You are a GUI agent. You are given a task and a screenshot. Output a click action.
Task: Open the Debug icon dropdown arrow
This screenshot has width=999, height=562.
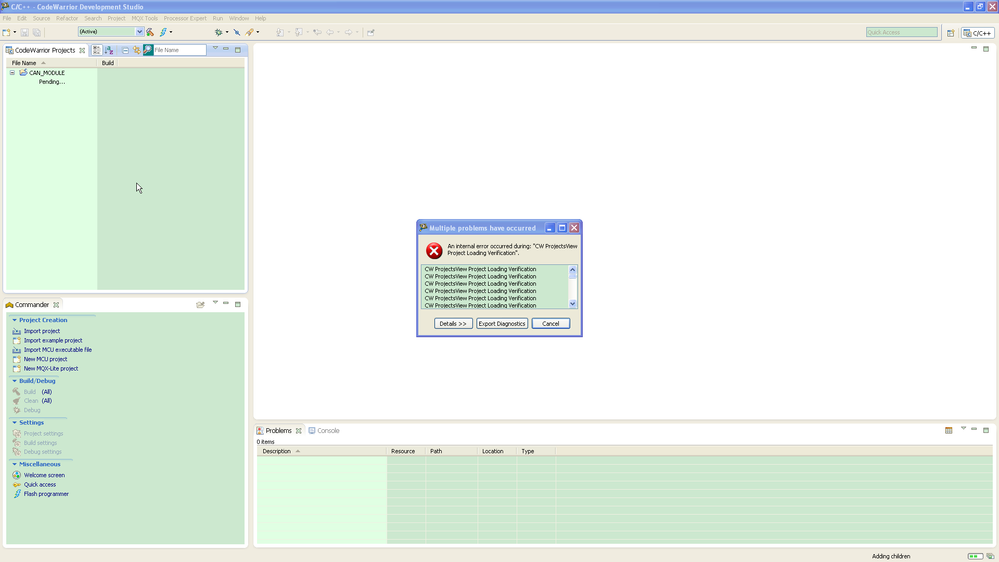point(227,32)
